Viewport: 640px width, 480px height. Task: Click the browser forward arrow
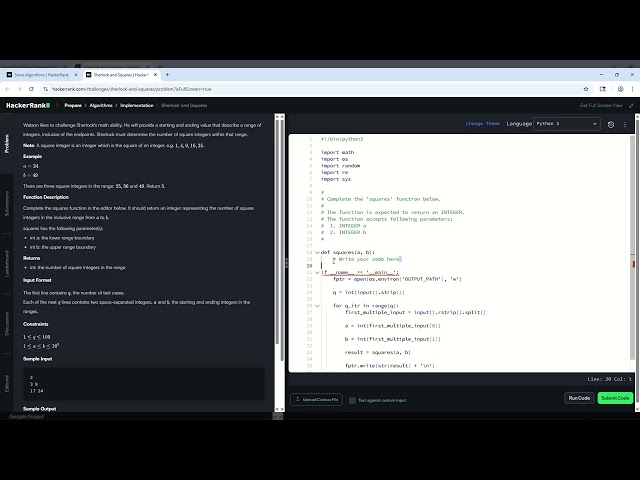click(19, 89)
